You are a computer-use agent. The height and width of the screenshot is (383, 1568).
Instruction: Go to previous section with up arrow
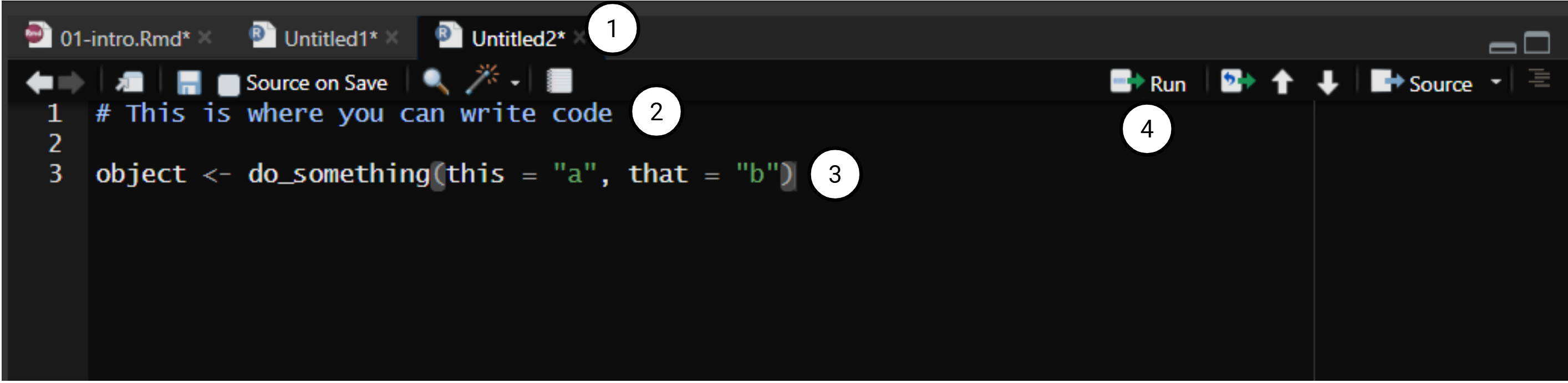tap(1282, 82)
